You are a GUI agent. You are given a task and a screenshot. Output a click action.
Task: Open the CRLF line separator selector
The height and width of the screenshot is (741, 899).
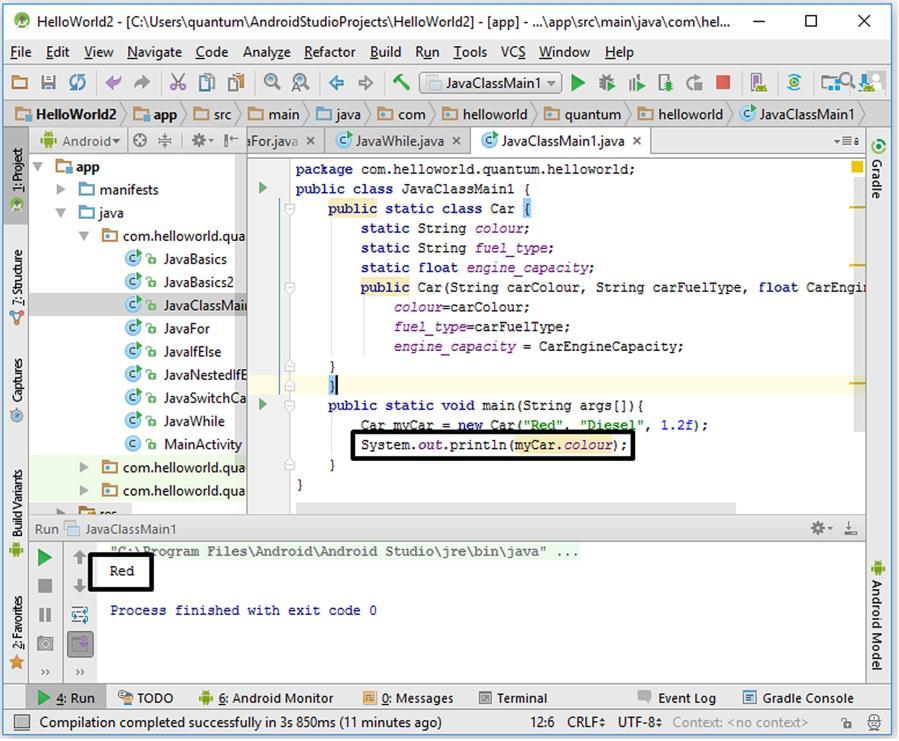coord(586,722)
